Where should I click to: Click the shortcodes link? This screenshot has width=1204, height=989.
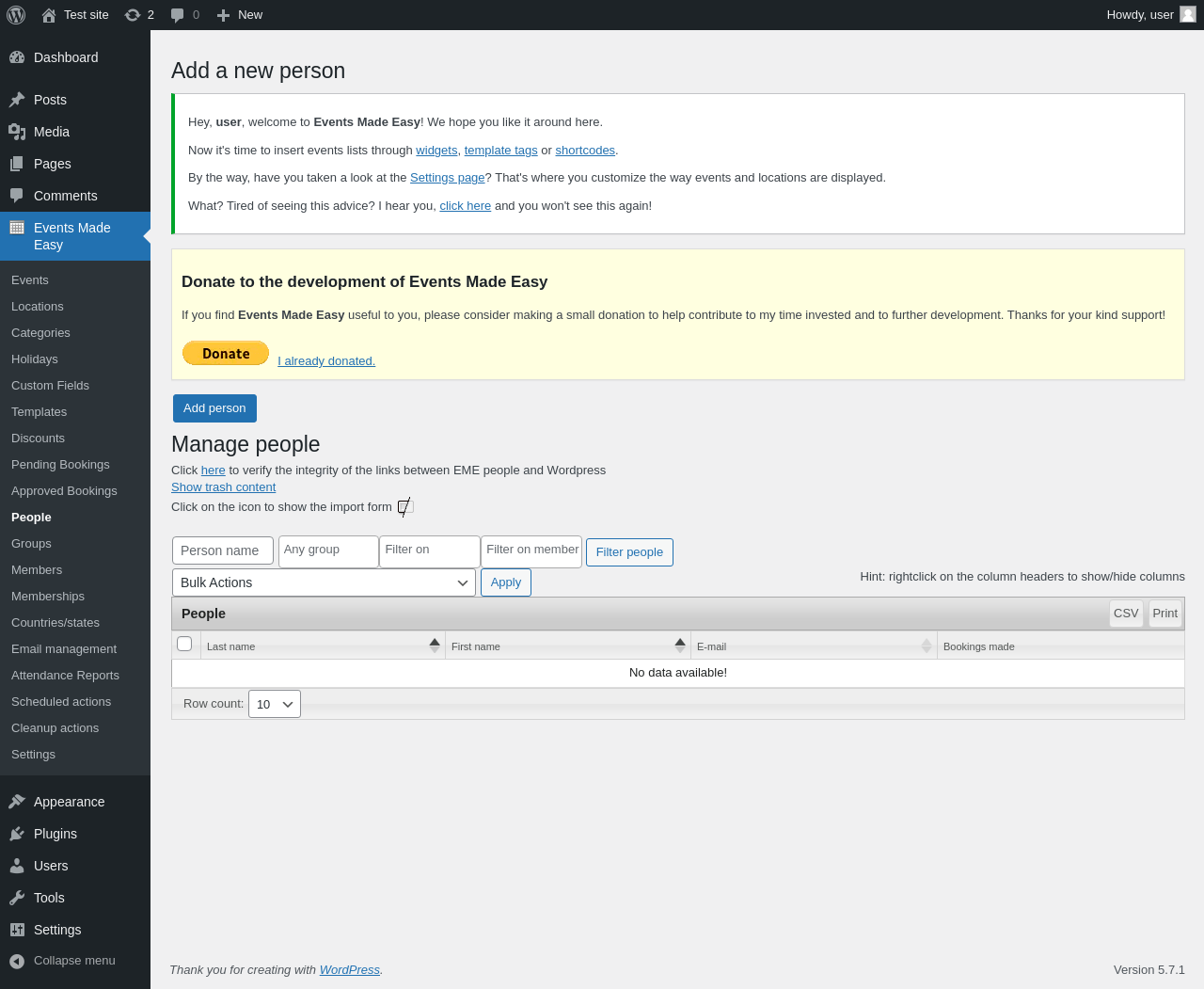(x=585, y=151)
